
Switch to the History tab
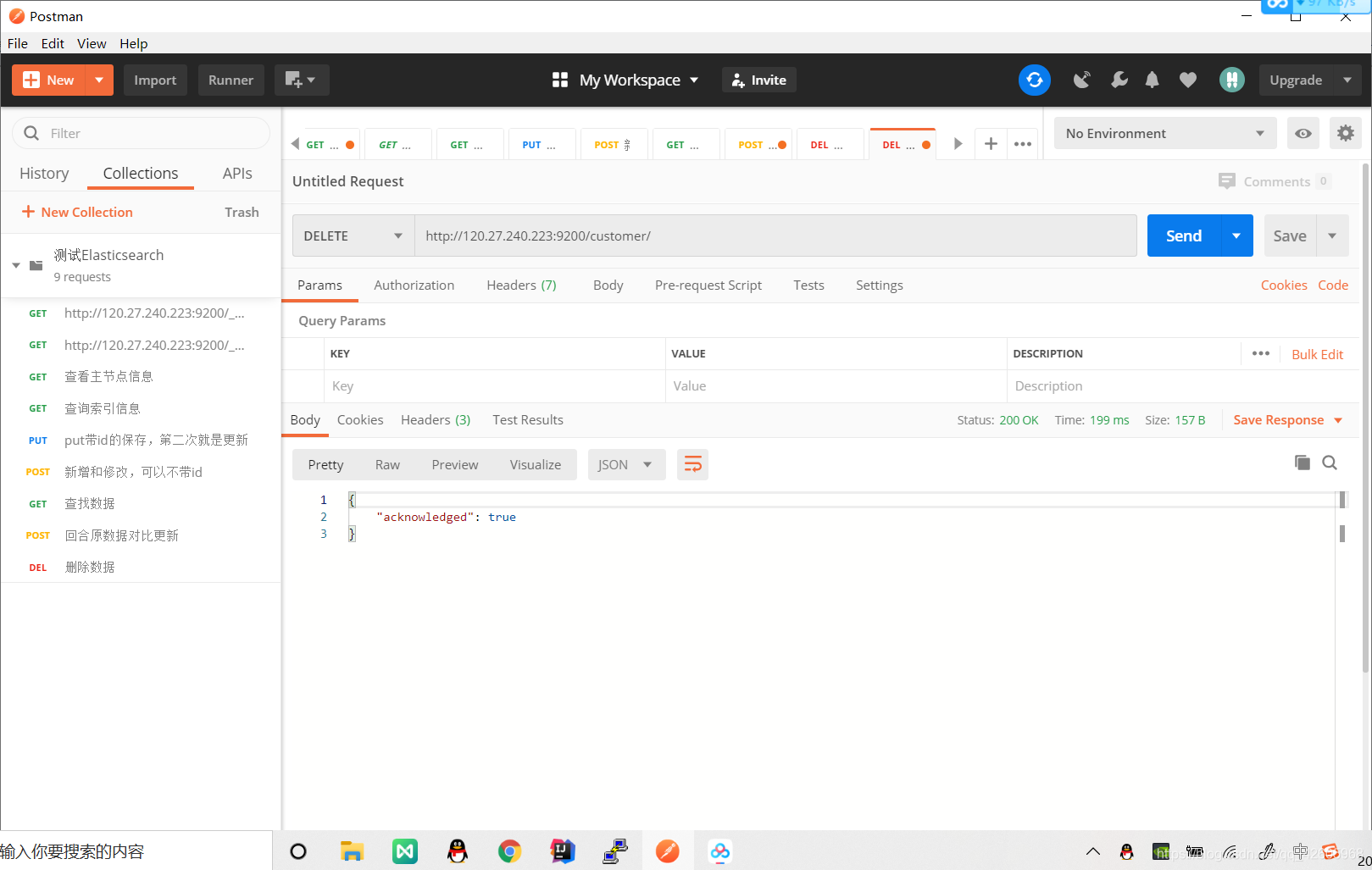click(x=44, y=173)
